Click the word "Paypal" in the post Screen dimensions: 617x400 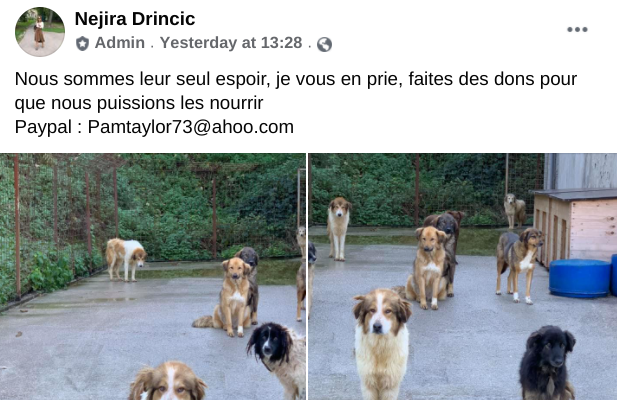(43, 127)
